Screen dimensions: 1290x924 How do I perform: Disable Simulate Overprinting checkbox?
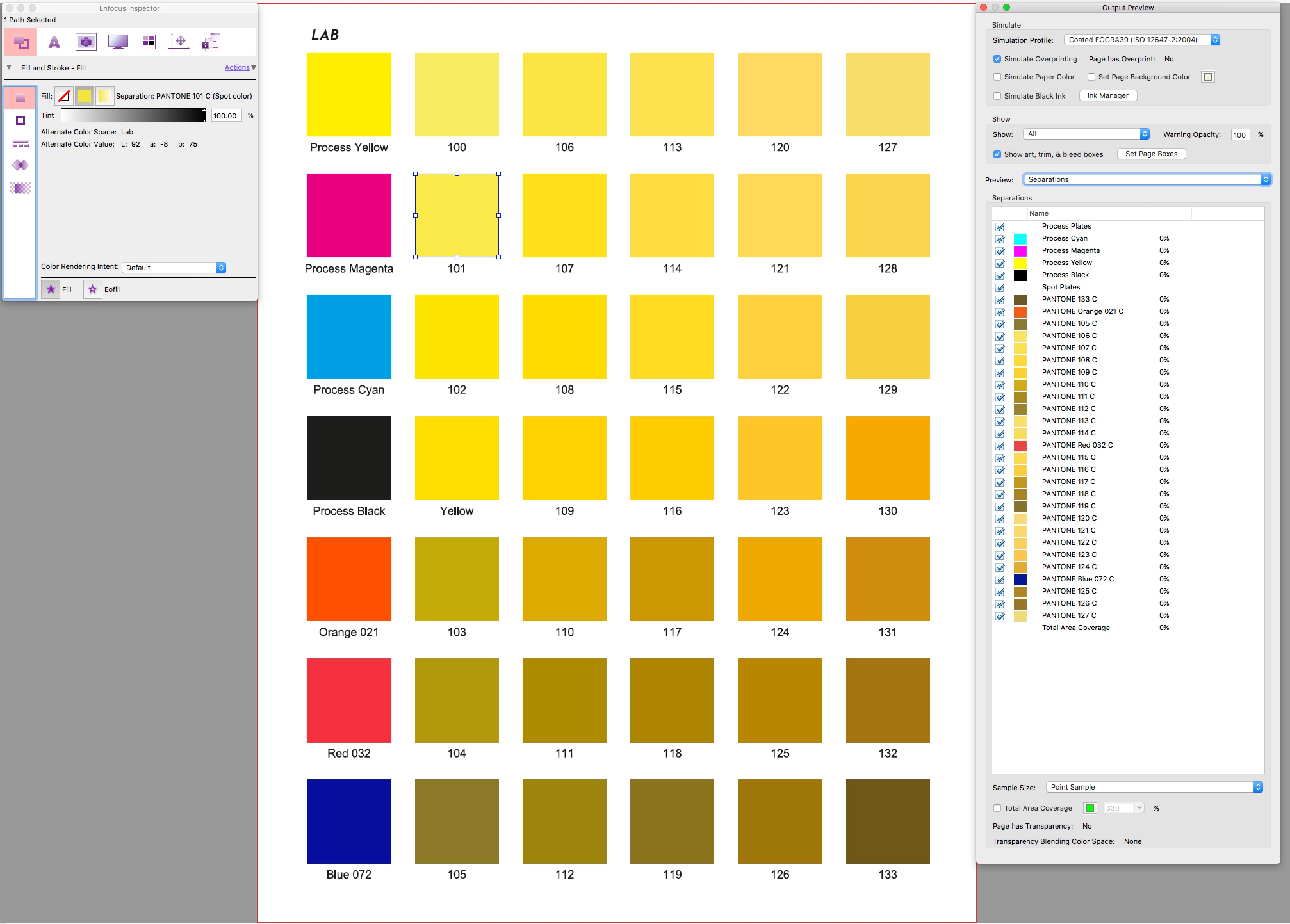pos(997,59)
